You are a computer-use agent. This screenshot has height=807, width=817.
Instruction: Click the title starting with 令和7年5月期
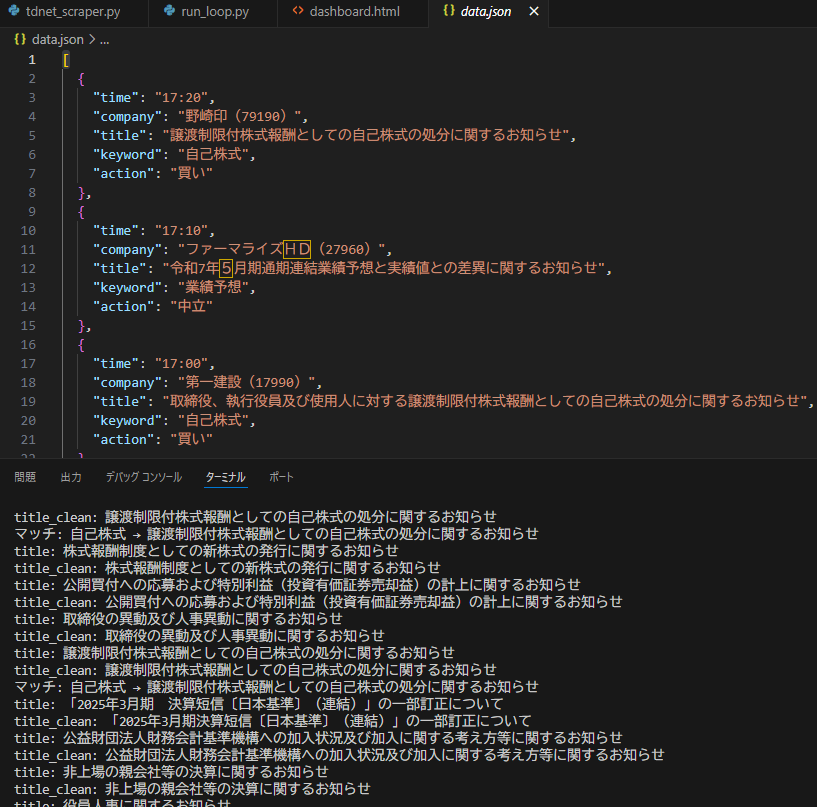383,268
